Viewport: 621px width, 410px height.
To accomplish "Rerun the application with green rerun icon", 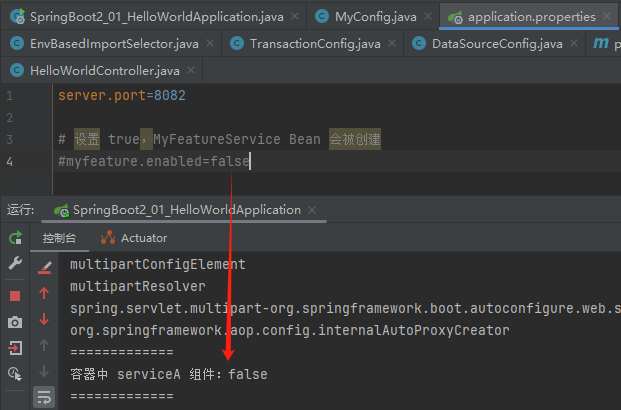I will point(15,238).
